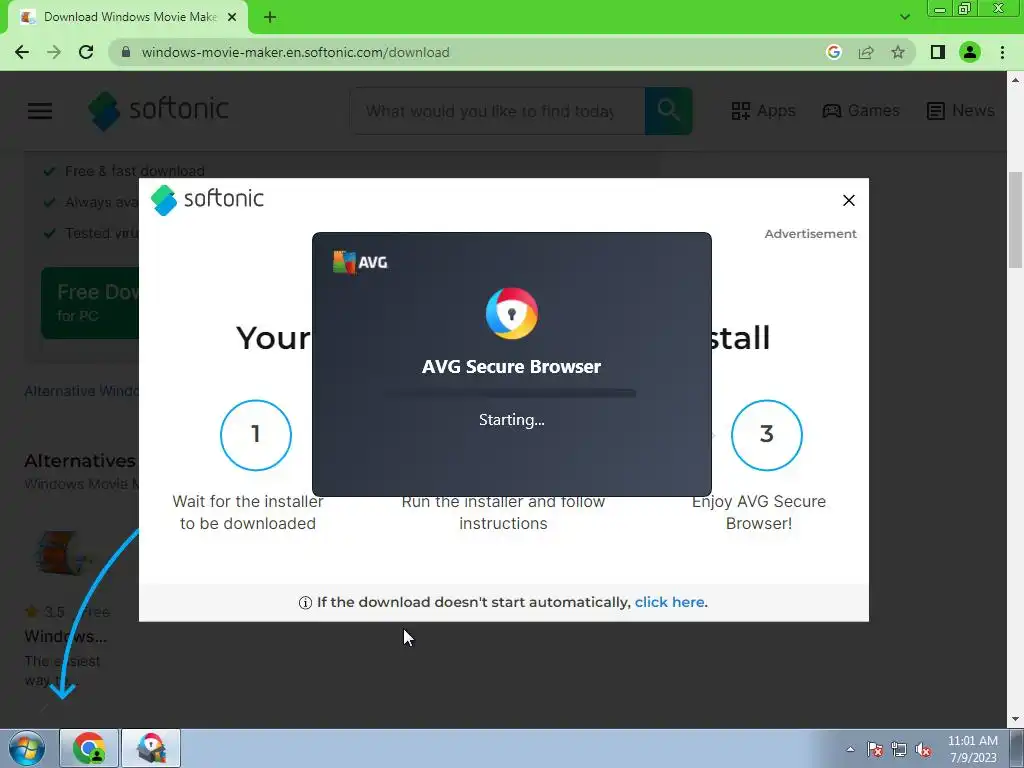The width and height of the screenshot is (1024, 768).
Task: Click the Google icon in address bar
Action: (834, 52)
